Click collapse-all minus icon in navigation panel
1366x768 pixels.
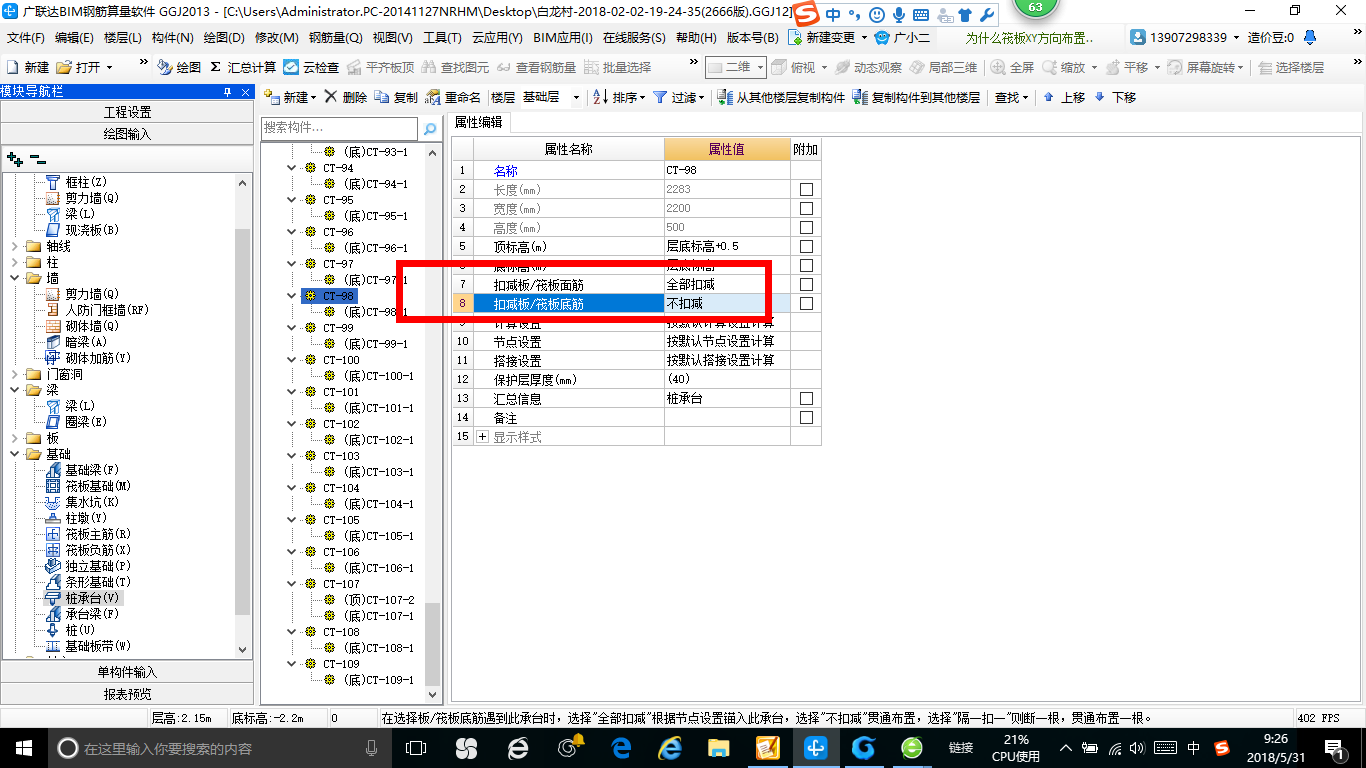pyautogui.click(x=37, y=158)
